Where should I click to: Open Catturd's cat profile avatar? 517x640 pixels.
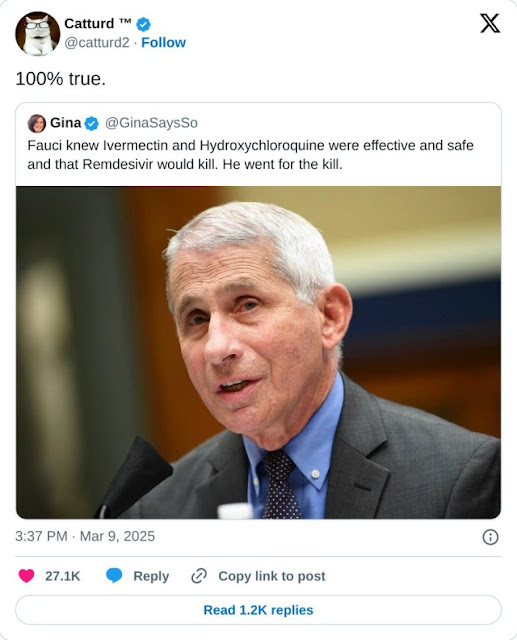tap(38, 33)
